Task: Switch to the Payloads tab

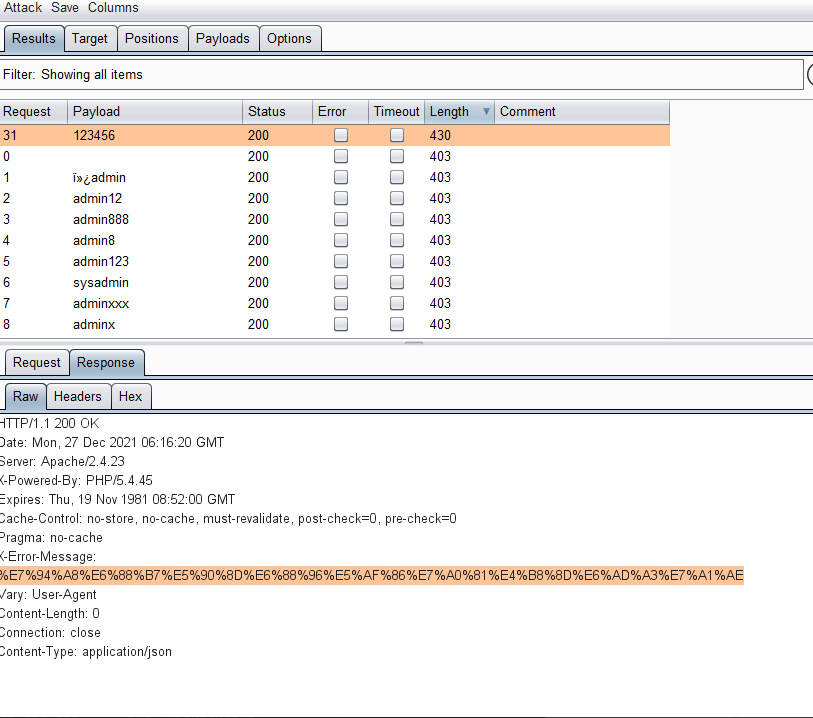Action: [222, 38]
